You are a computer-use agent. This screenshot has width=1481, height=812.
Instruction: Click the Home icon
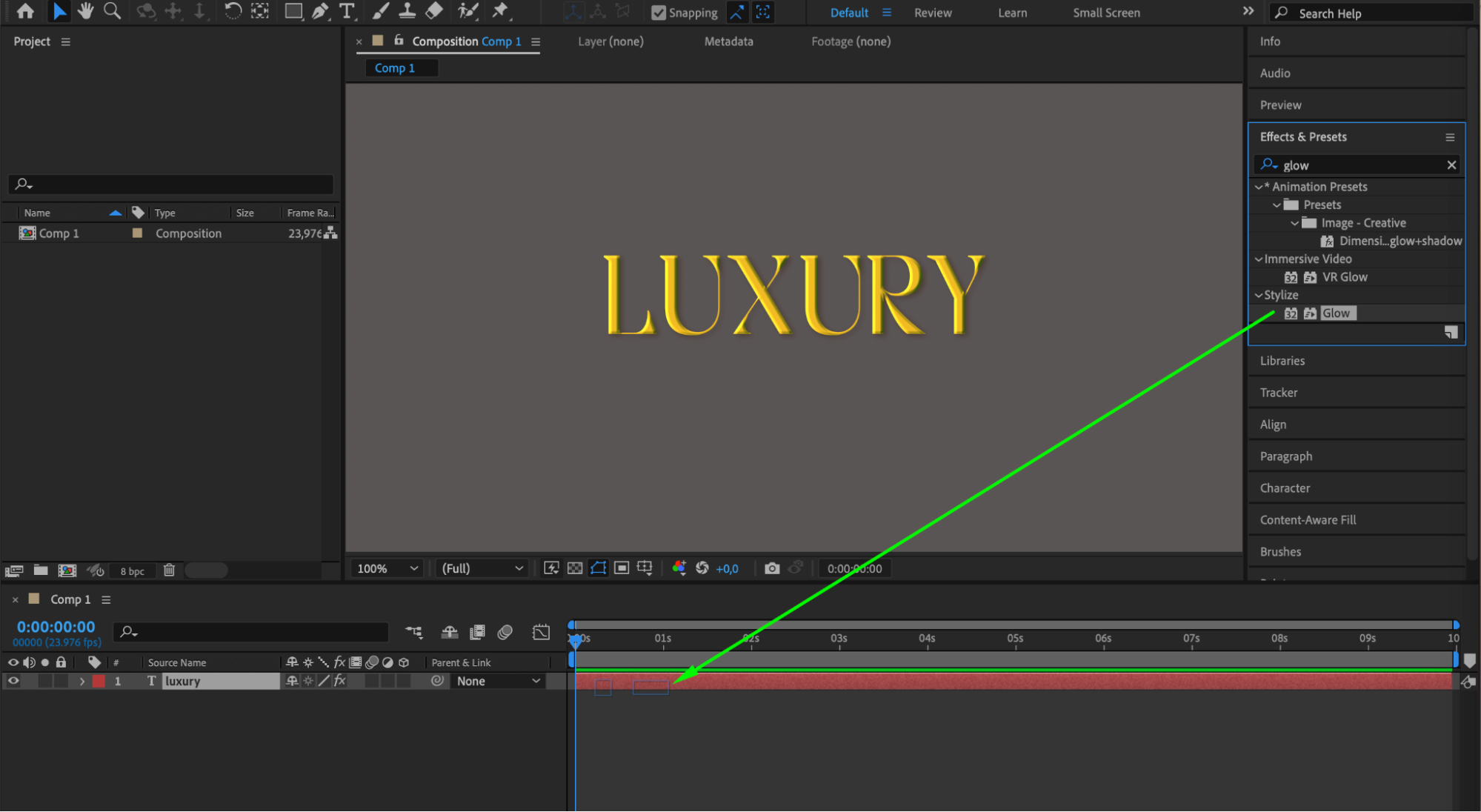point(25,11)
